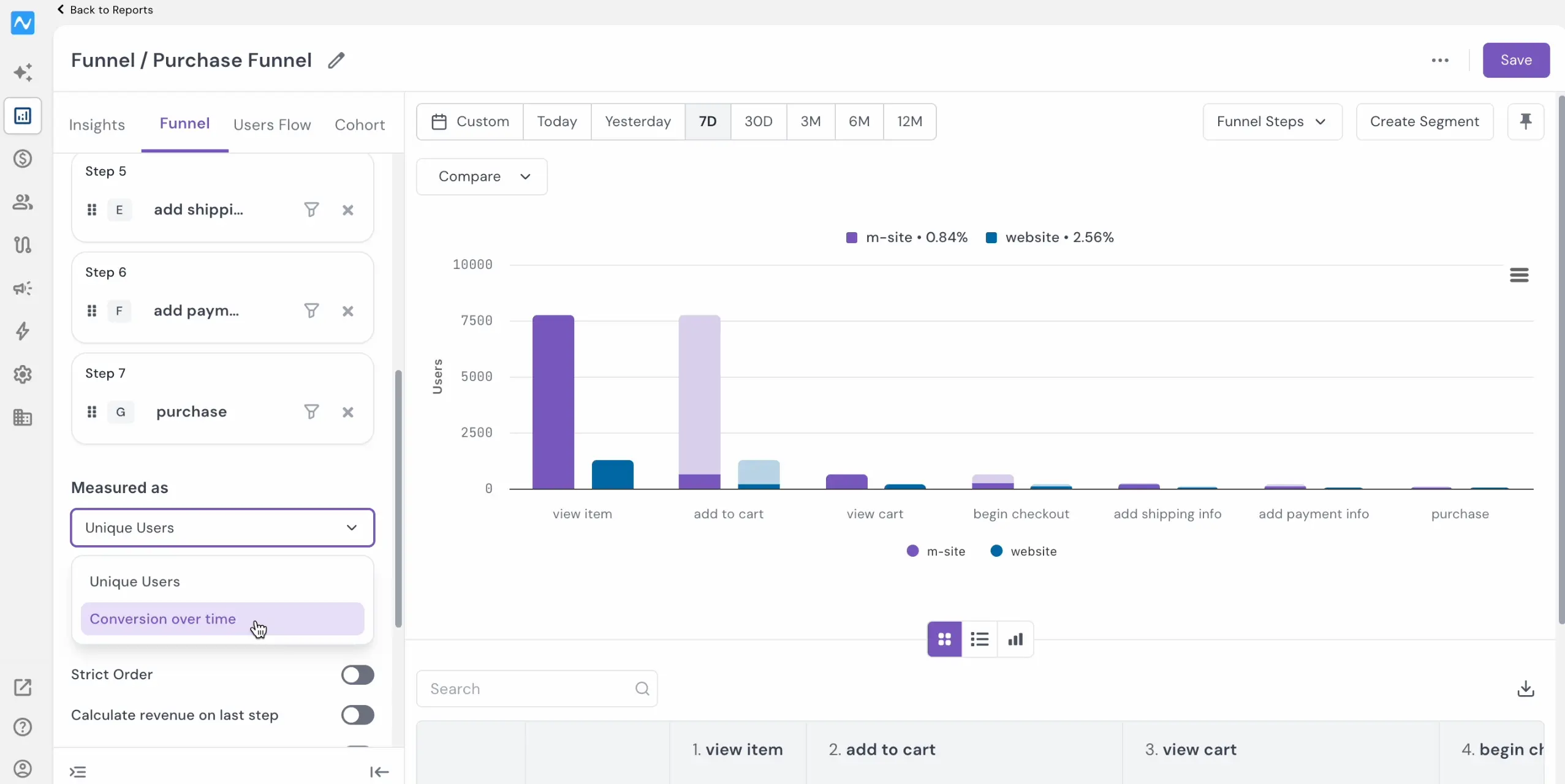Switch to the Users Flow tab
1565x784 pixels.
pyautogui.click(x=272, y=124)
